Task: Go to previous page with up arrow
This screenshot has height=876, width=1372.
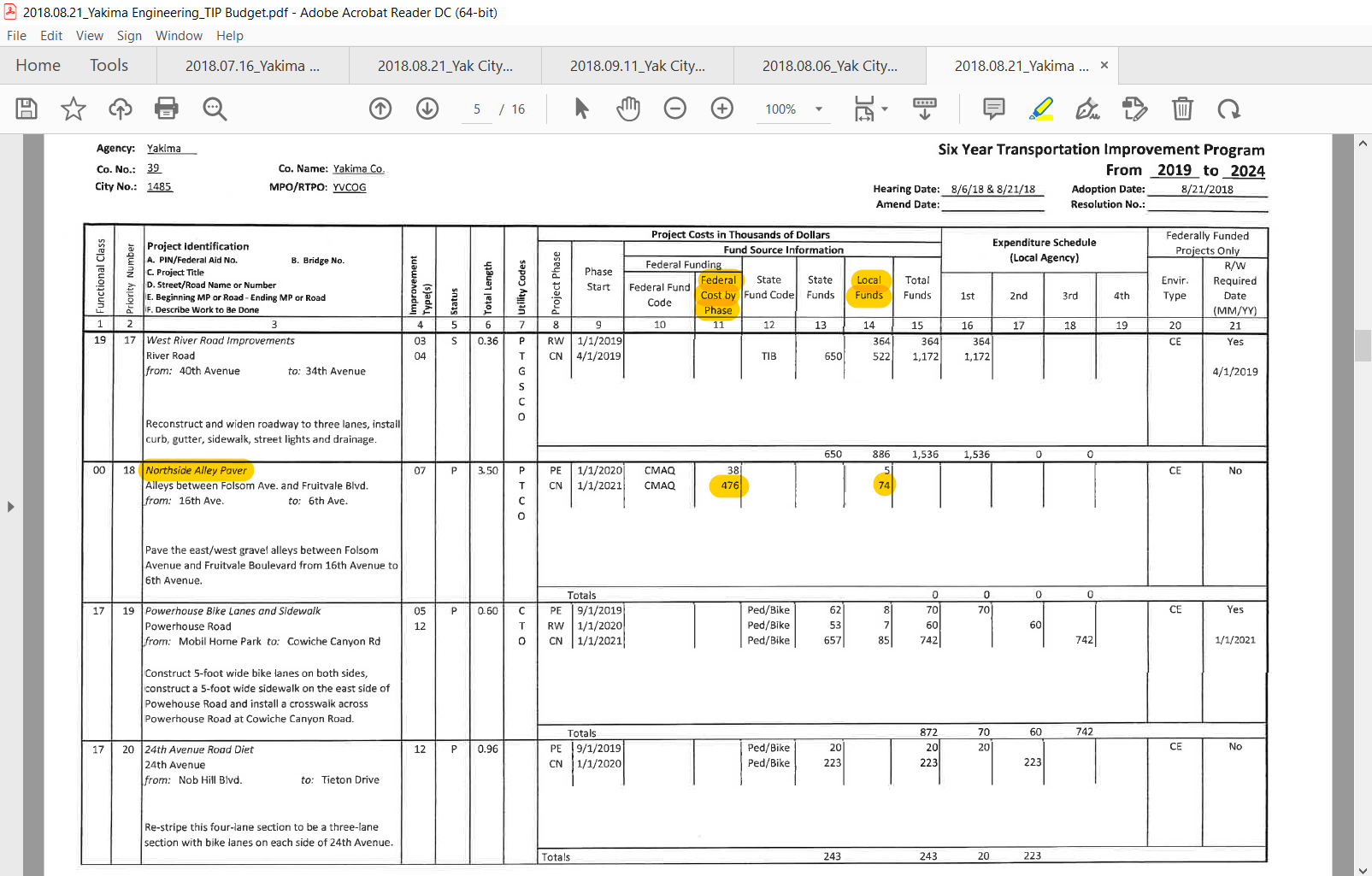Action: pyautogui.click(x=380, y=109)
